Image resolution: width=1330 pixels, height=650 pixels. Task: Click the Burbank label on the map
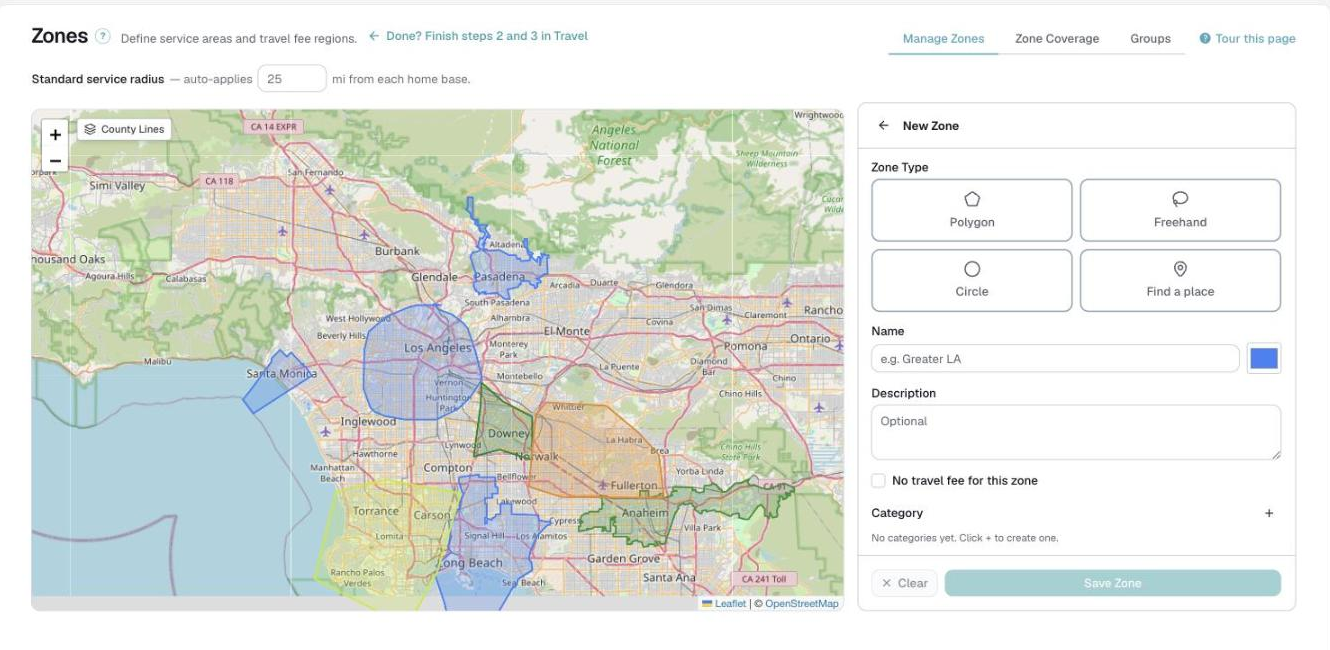[397, 252]
